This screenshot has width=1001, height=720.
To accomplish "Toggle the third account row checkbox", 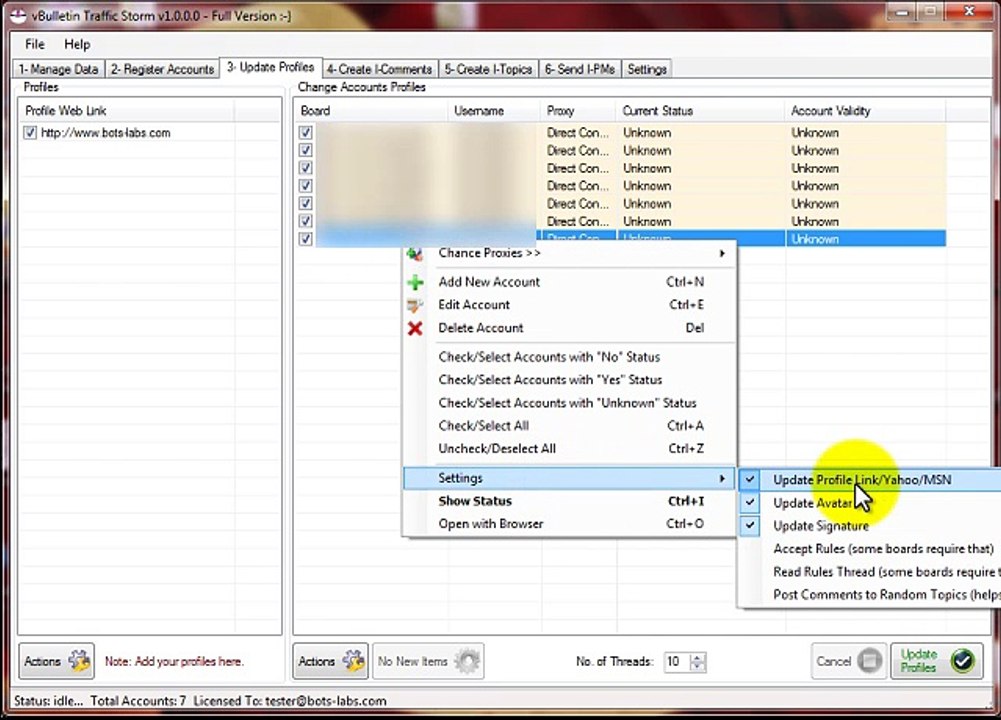I will [306, 168].
